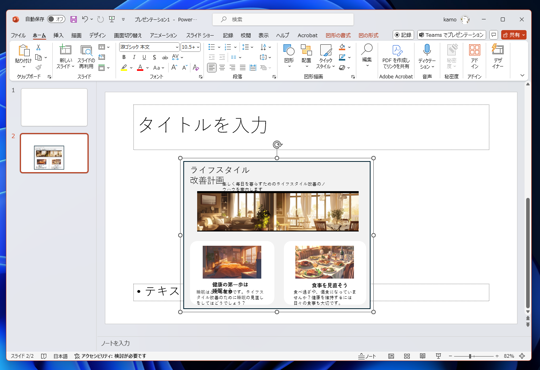
Task: Click the Cut scissors icon
Action: click(x=38, y=47)
